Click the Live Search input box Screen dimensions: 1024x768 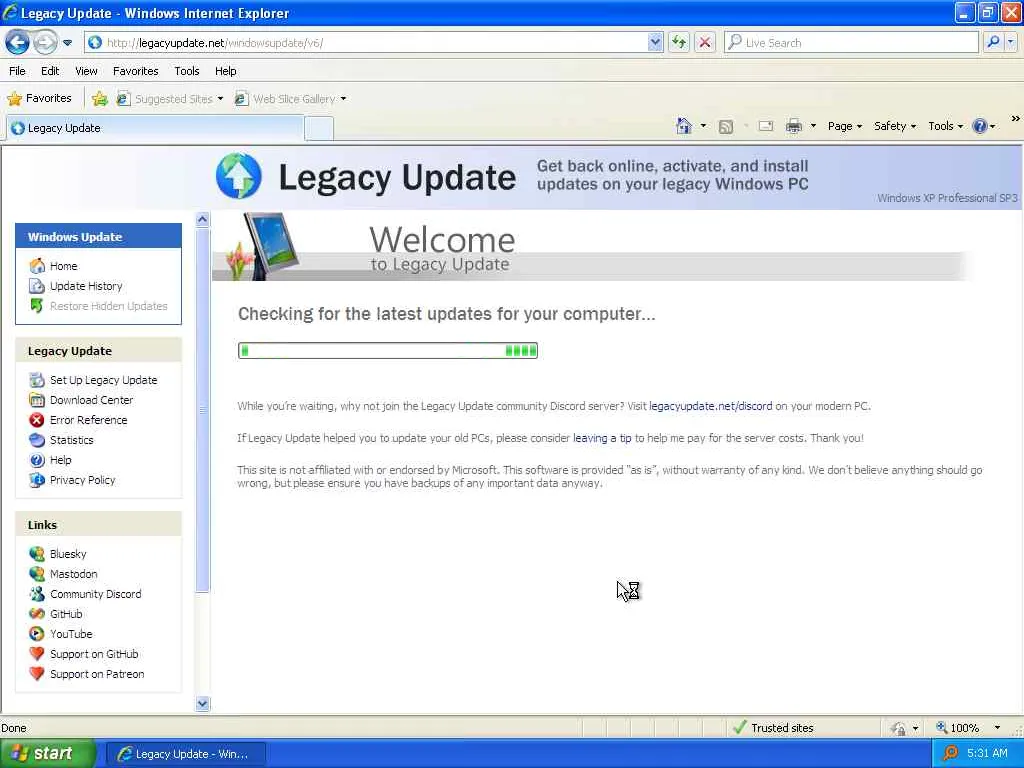pyautogui.click(x=851, y=42)
